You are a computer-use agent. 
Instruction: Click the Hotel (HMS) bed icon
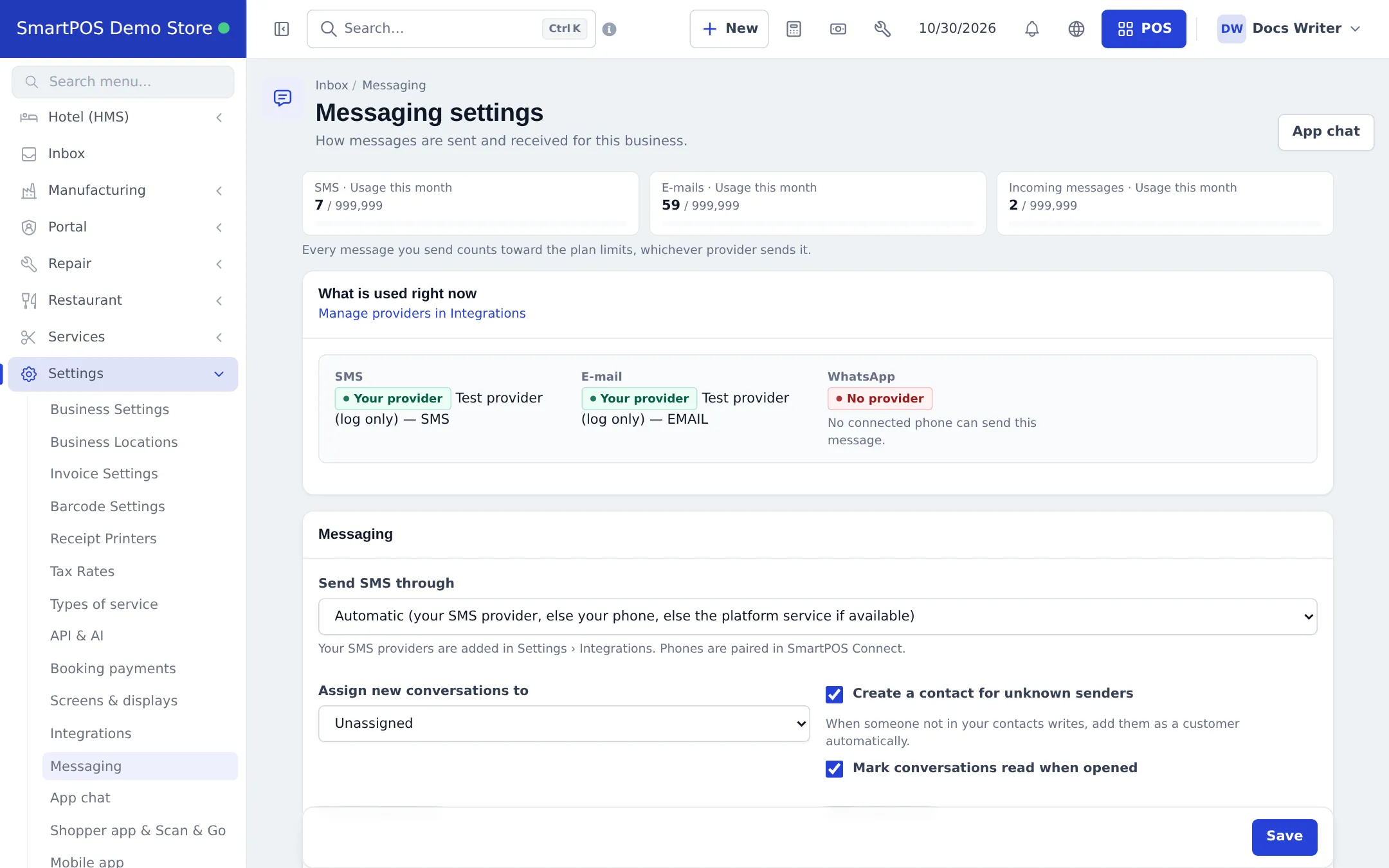pyautogui.click(x=29, y=117)
